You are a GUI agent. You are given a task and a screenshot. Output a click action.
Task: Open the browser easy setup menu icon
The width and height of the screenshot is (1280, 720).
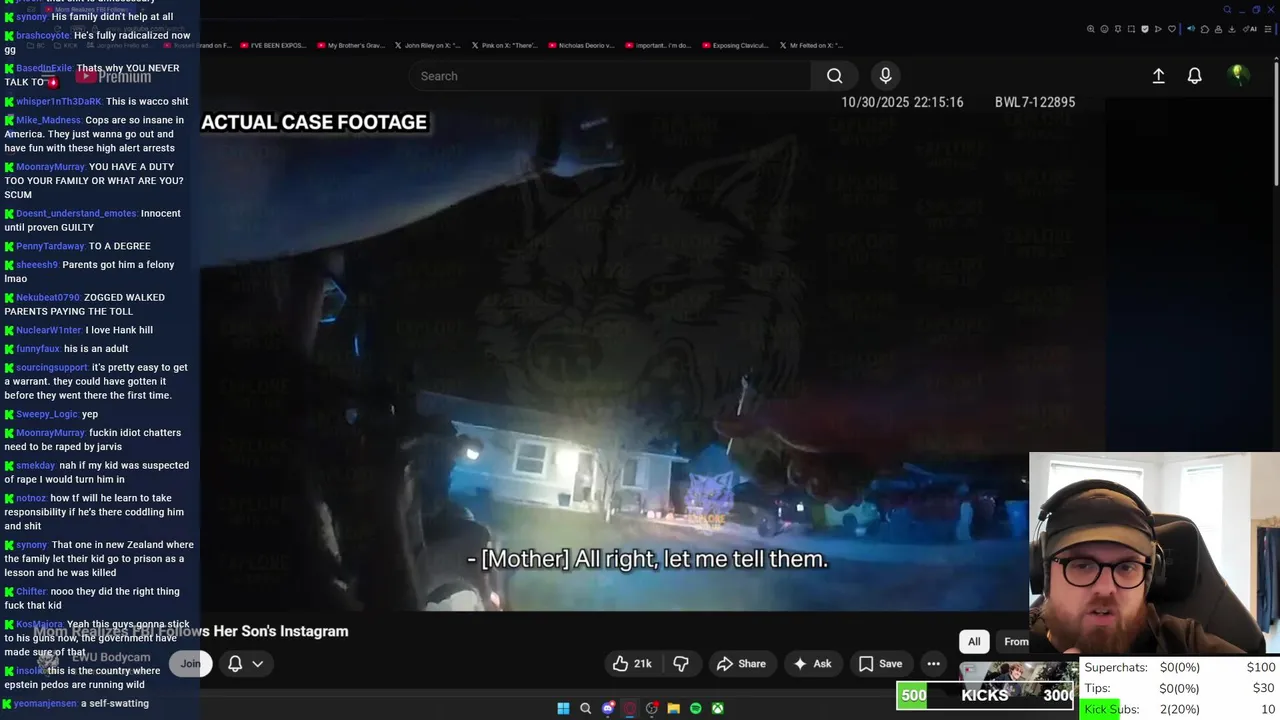coord(1267,29)
